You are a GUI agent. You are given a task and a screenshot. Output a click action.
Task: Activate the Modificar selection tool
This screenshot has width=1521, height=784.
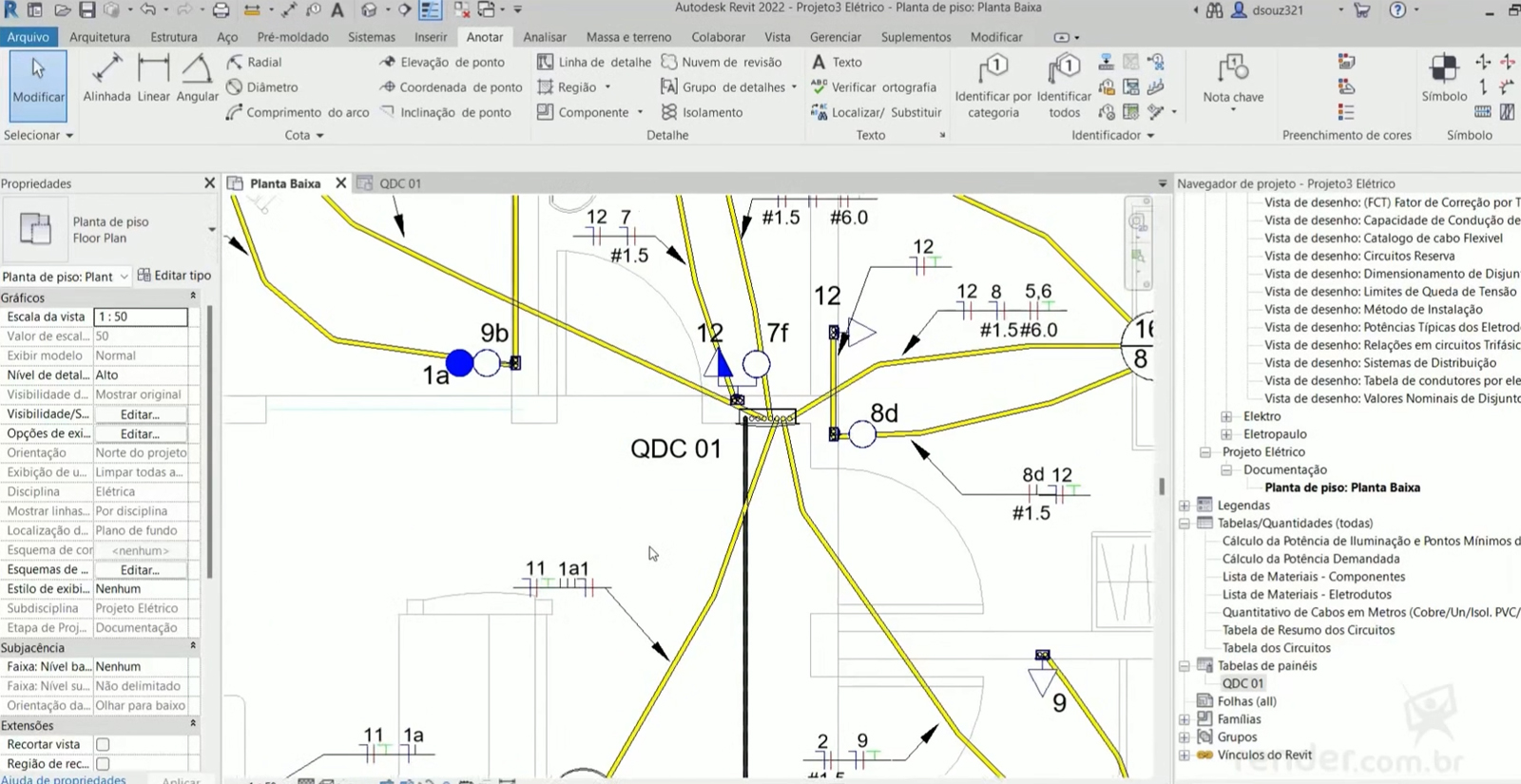(38, 86)
